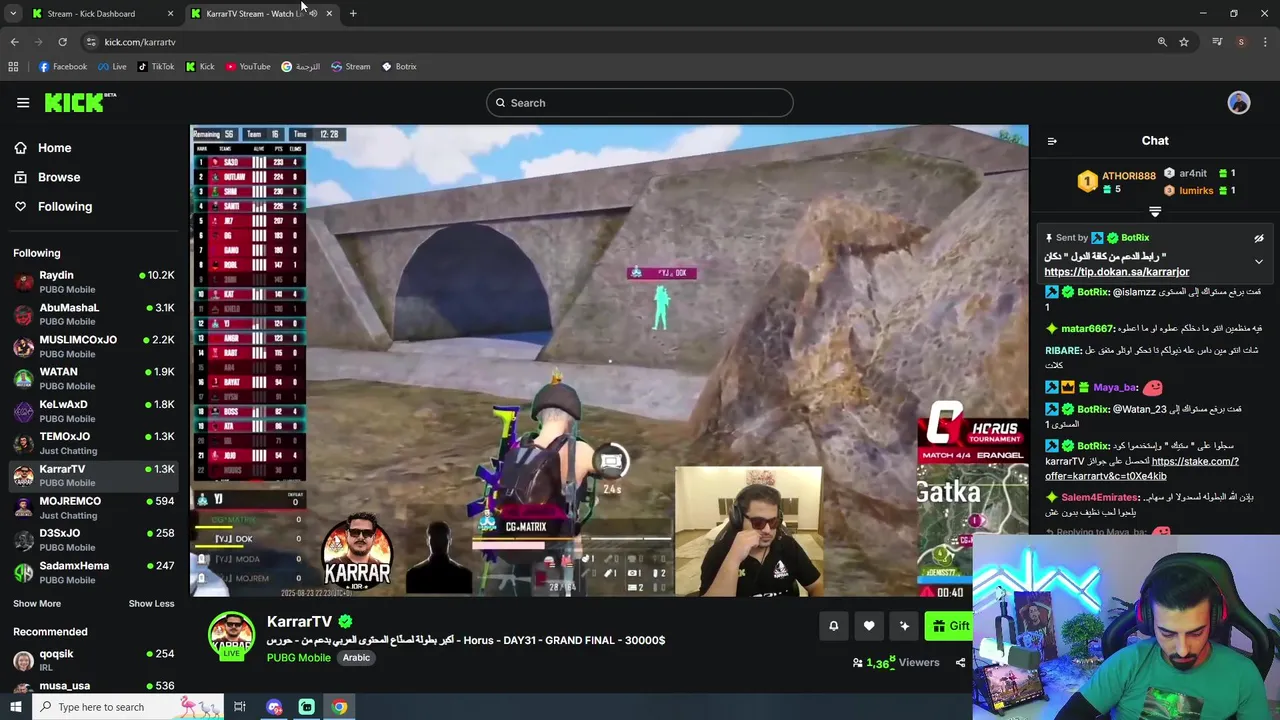This screenshot has height=720, width=1280.
Task: Open the tab search dropdown
Action: [13, 14]
